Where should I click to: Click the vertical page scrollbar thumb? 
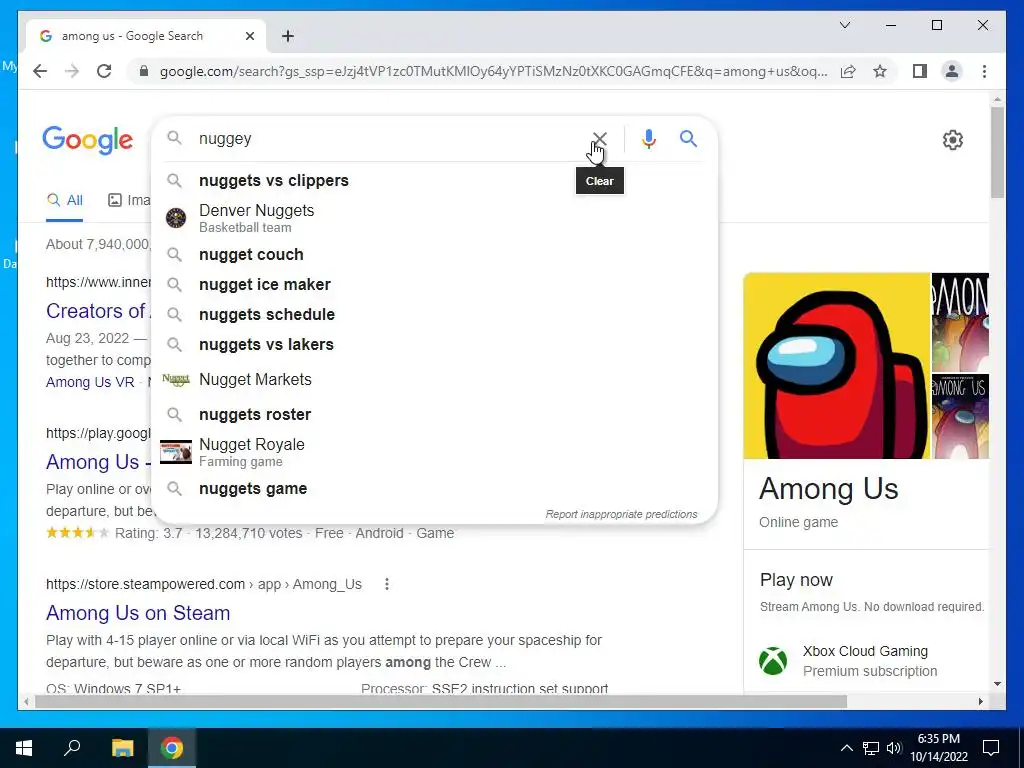997,152
